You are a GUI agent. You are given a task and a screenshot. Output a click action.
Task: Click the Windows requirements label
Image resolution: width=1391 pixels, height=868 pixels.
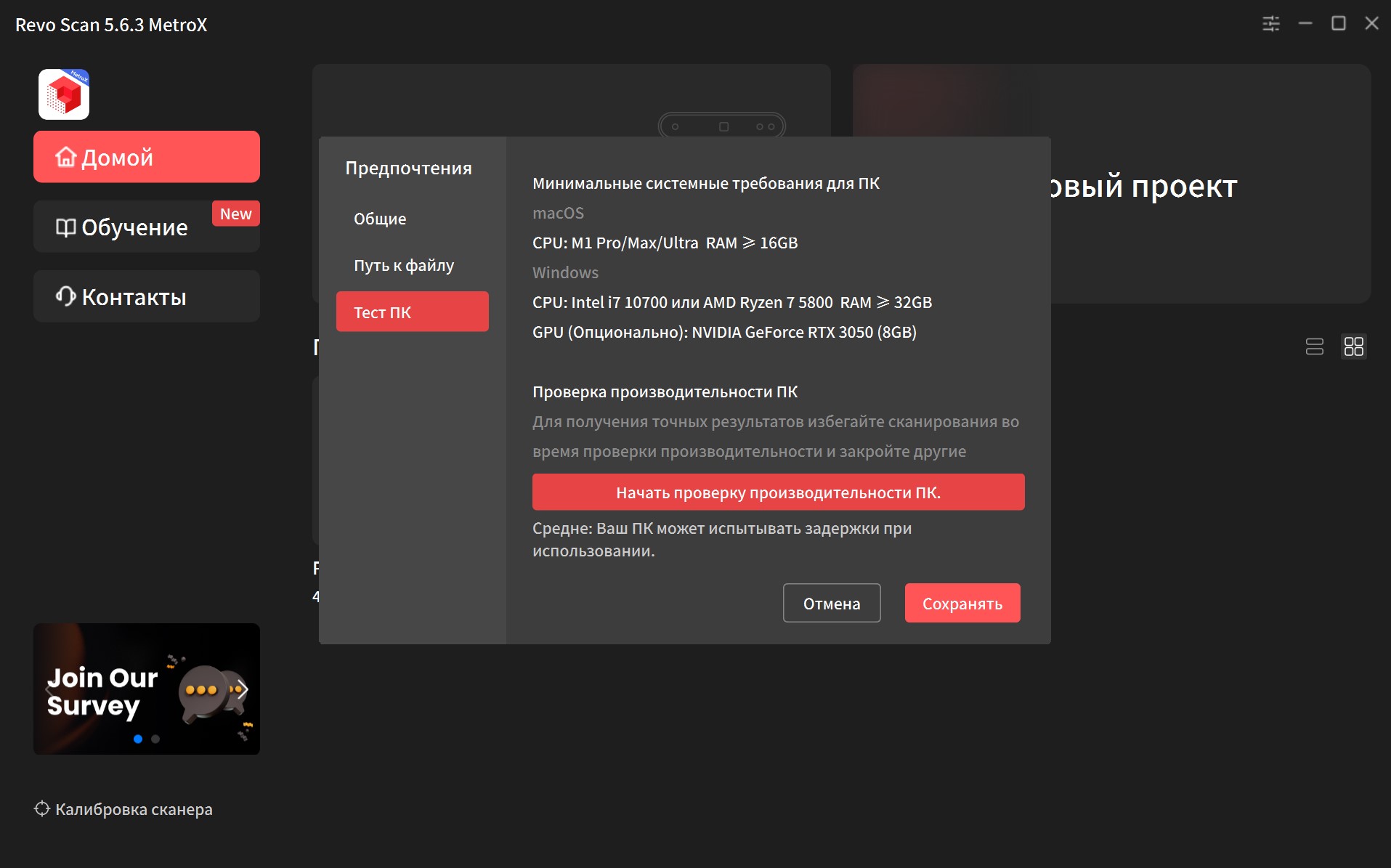[566, 272]
